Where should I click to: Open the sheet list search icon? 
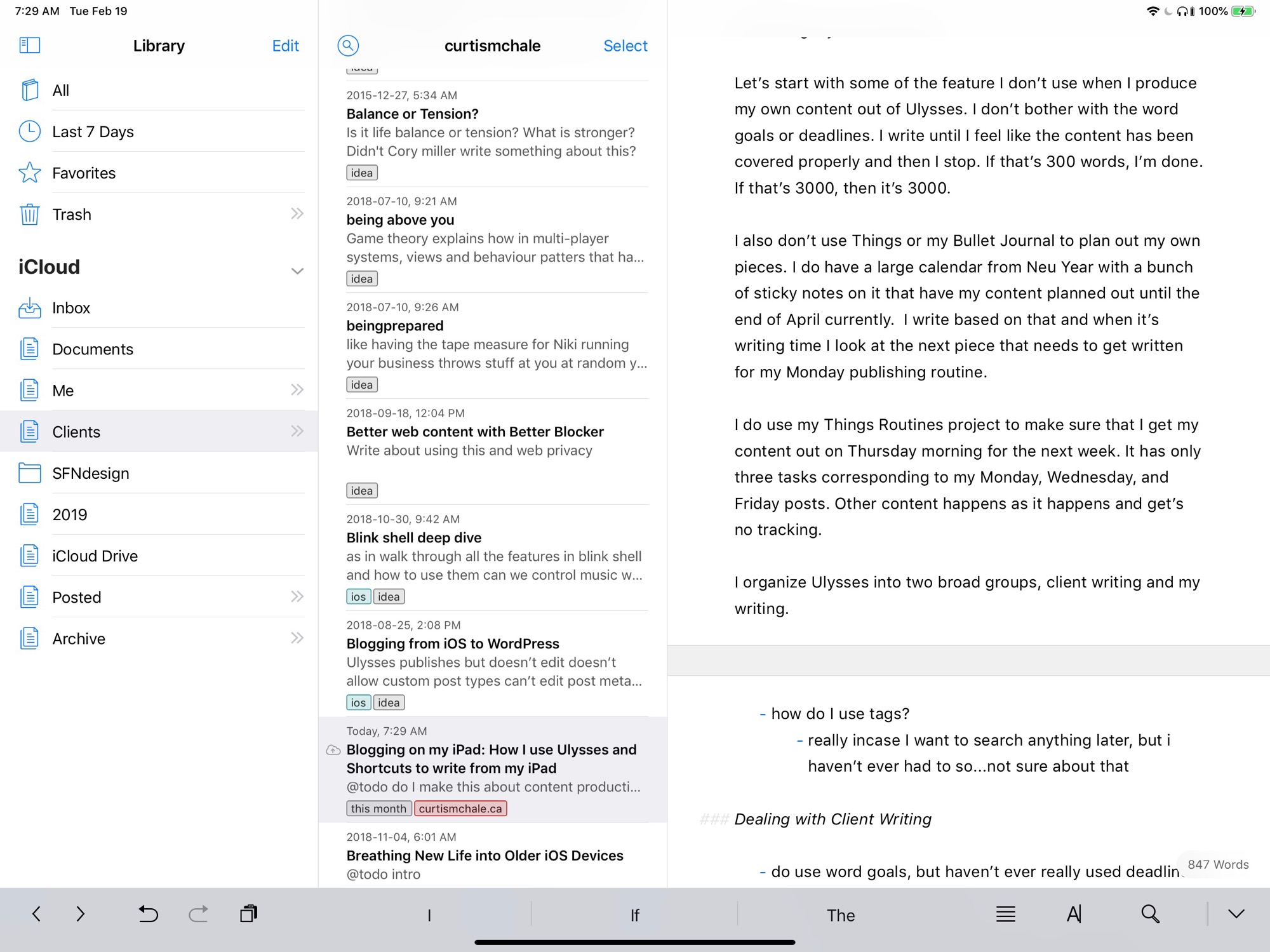tap(348, 46)
